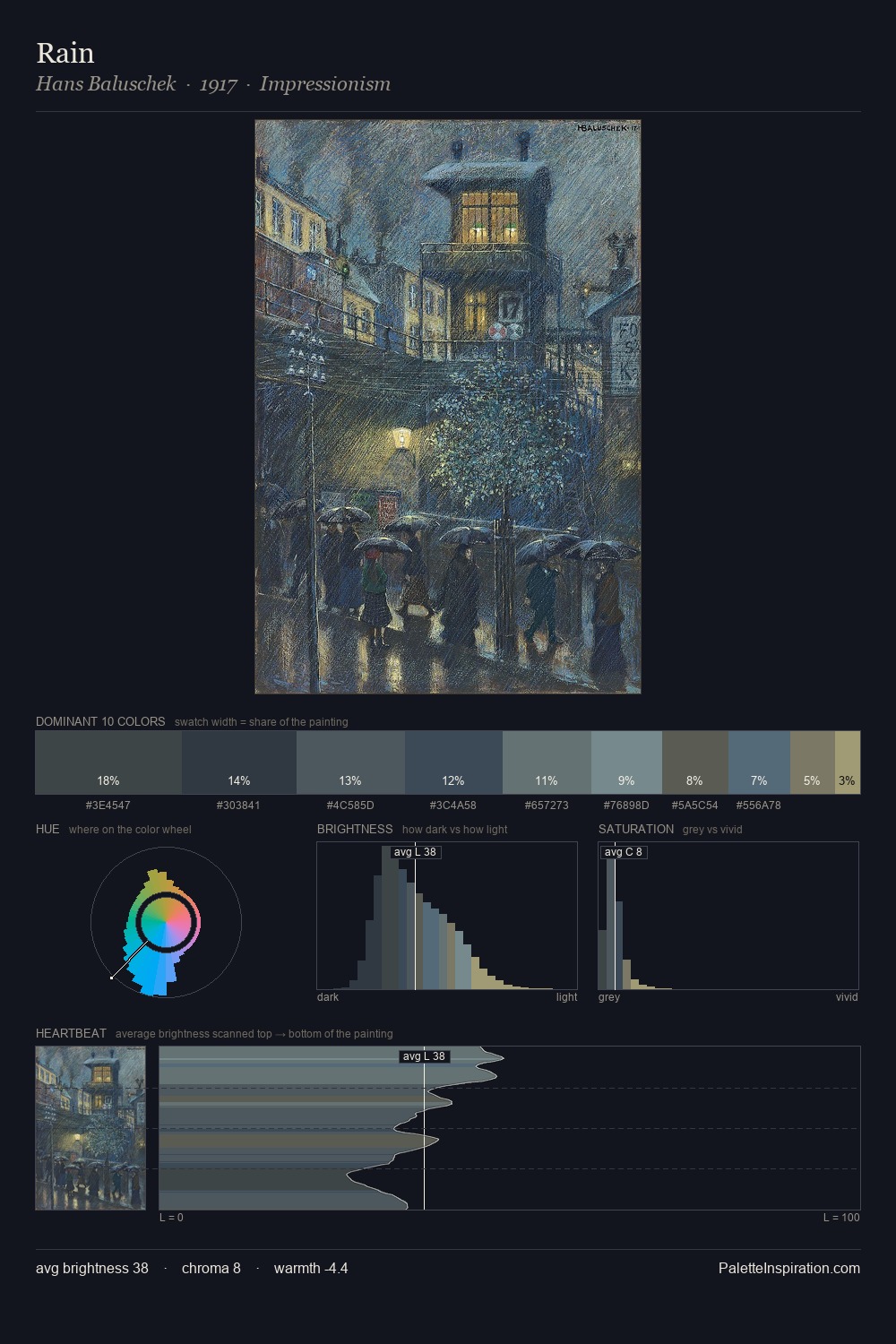The width and height of the screenshot is (896, 1344).
Task: Click the 'DOMINANT 10 COLORS' heading
Action: (x=100, y=721)
